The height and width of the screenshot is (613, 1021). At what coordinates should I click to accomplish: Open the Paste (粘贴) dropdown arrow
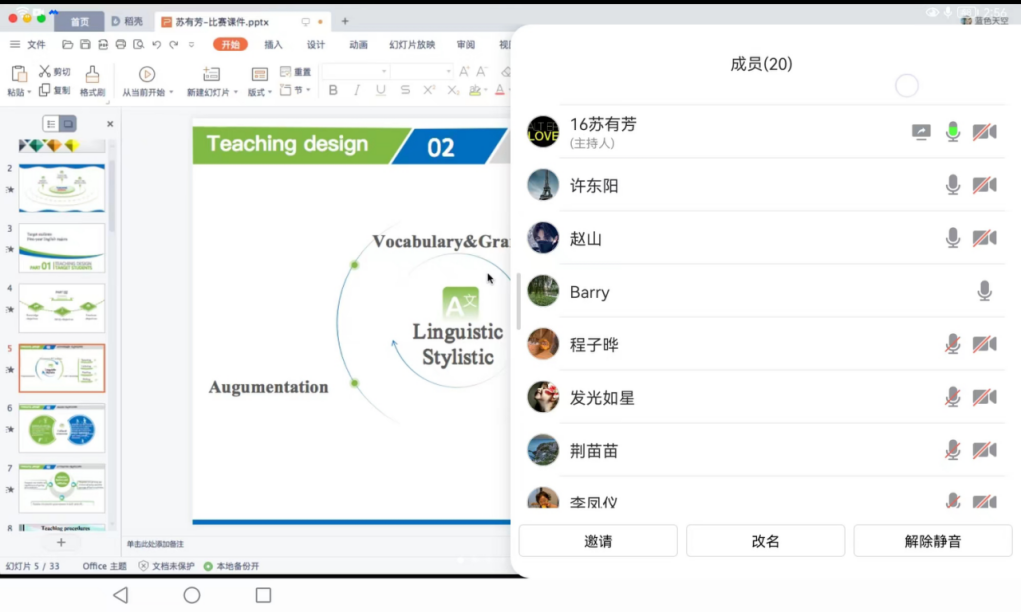(29, 92)
